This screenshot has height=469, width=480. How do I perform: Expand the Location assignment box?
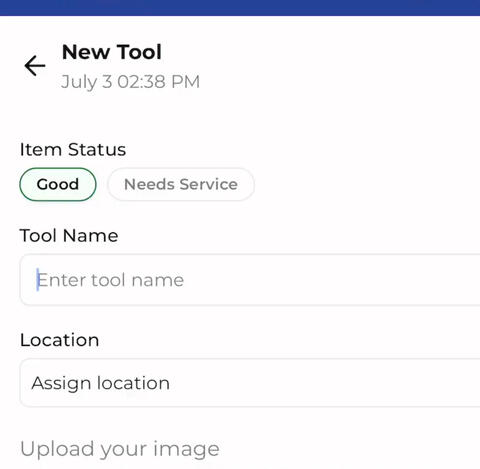pos(250,383)
